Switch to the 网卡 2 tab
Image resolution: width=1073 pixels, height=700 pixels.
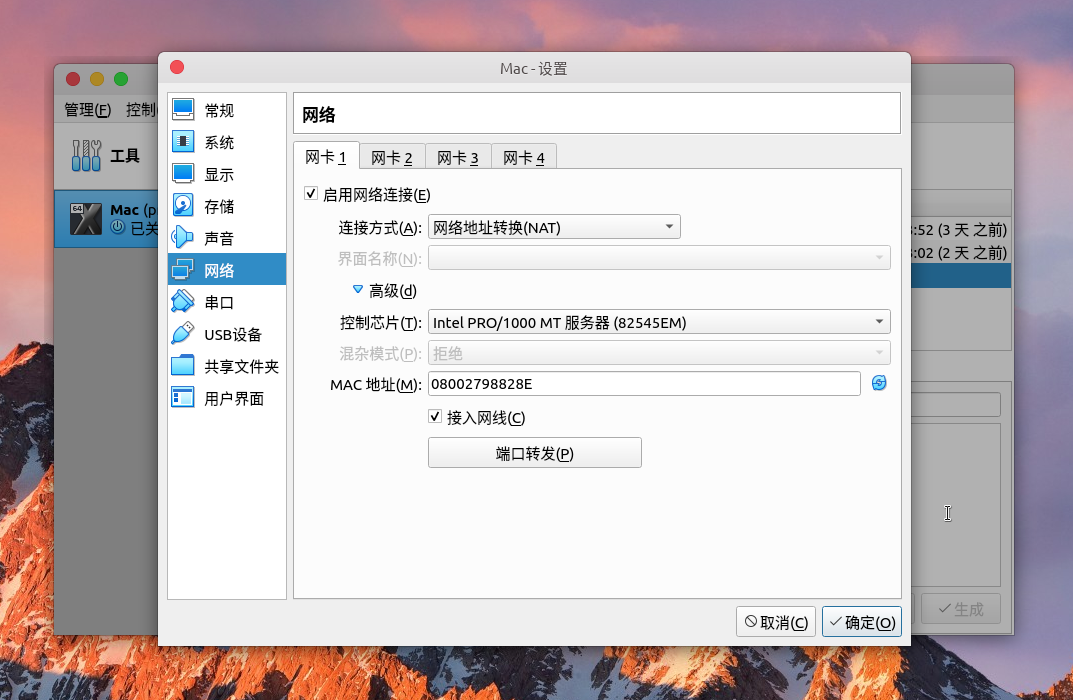tap(391, 156)
